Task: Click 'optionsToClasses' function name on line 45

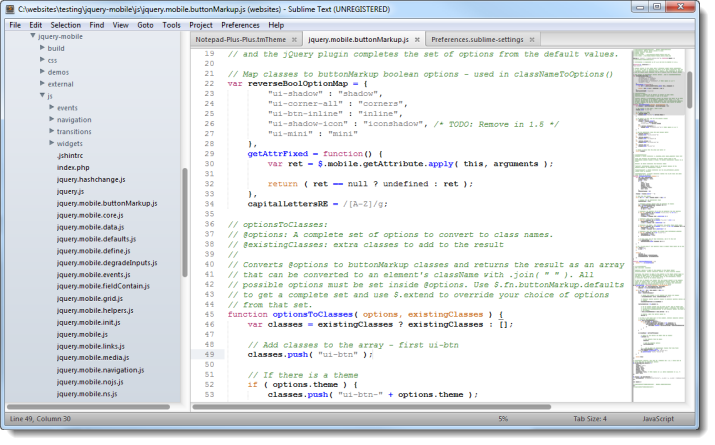Action: click(313, 314)
